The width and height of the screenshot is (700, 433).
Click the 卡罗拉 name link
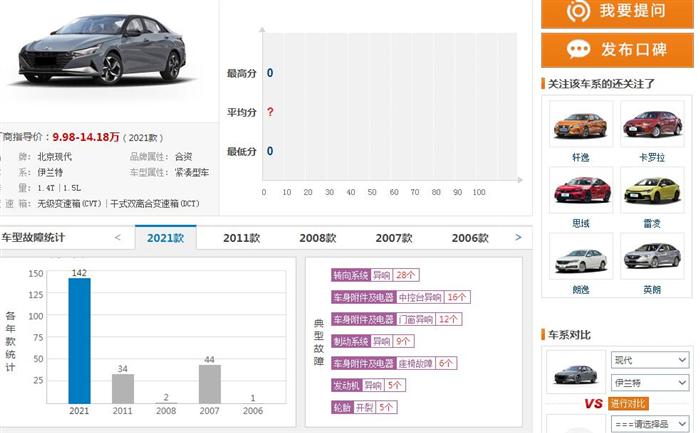[x=652, y=158]
